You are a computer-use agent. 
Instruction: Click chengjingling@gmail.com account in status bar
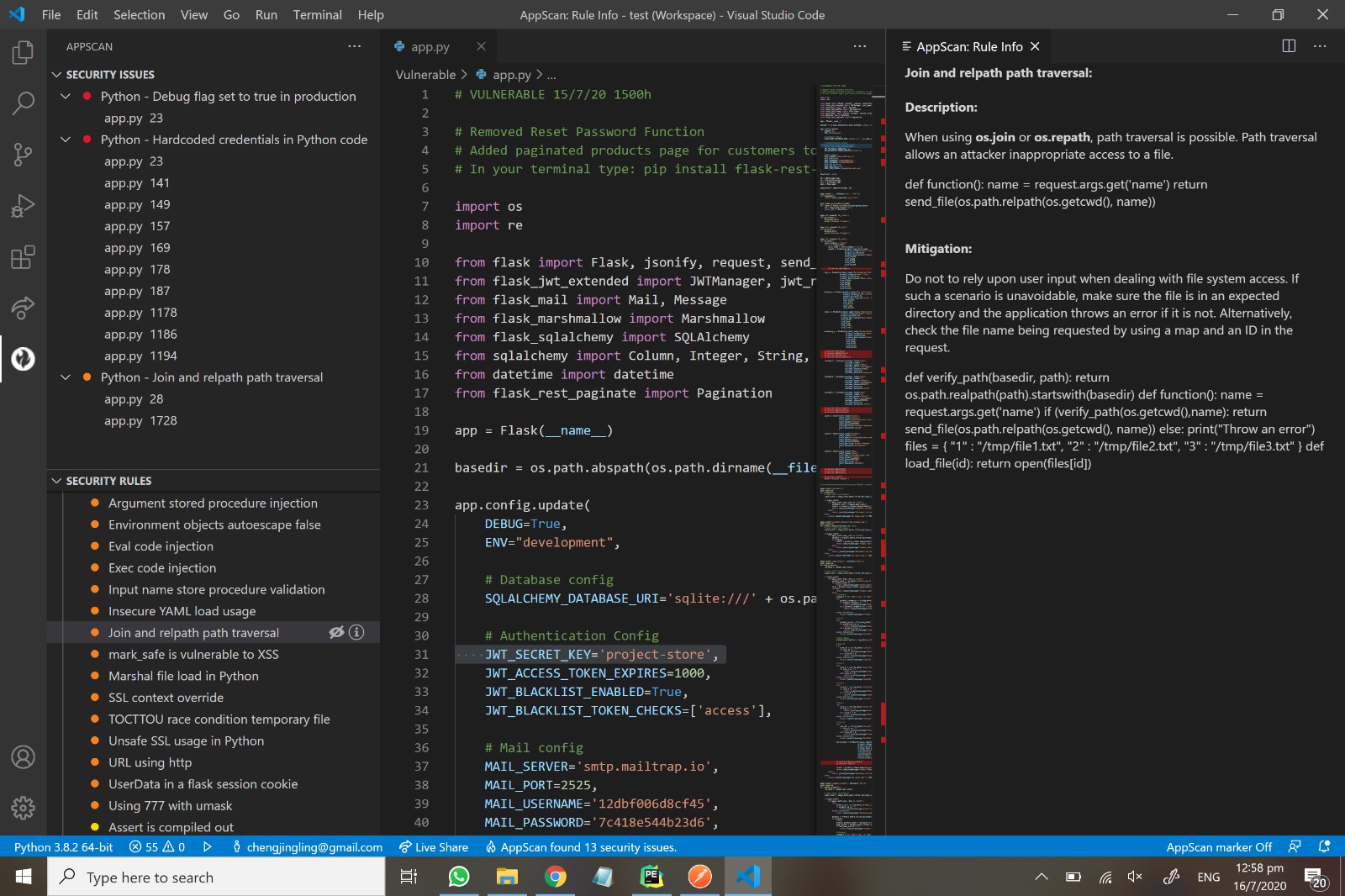coord(307,847)
